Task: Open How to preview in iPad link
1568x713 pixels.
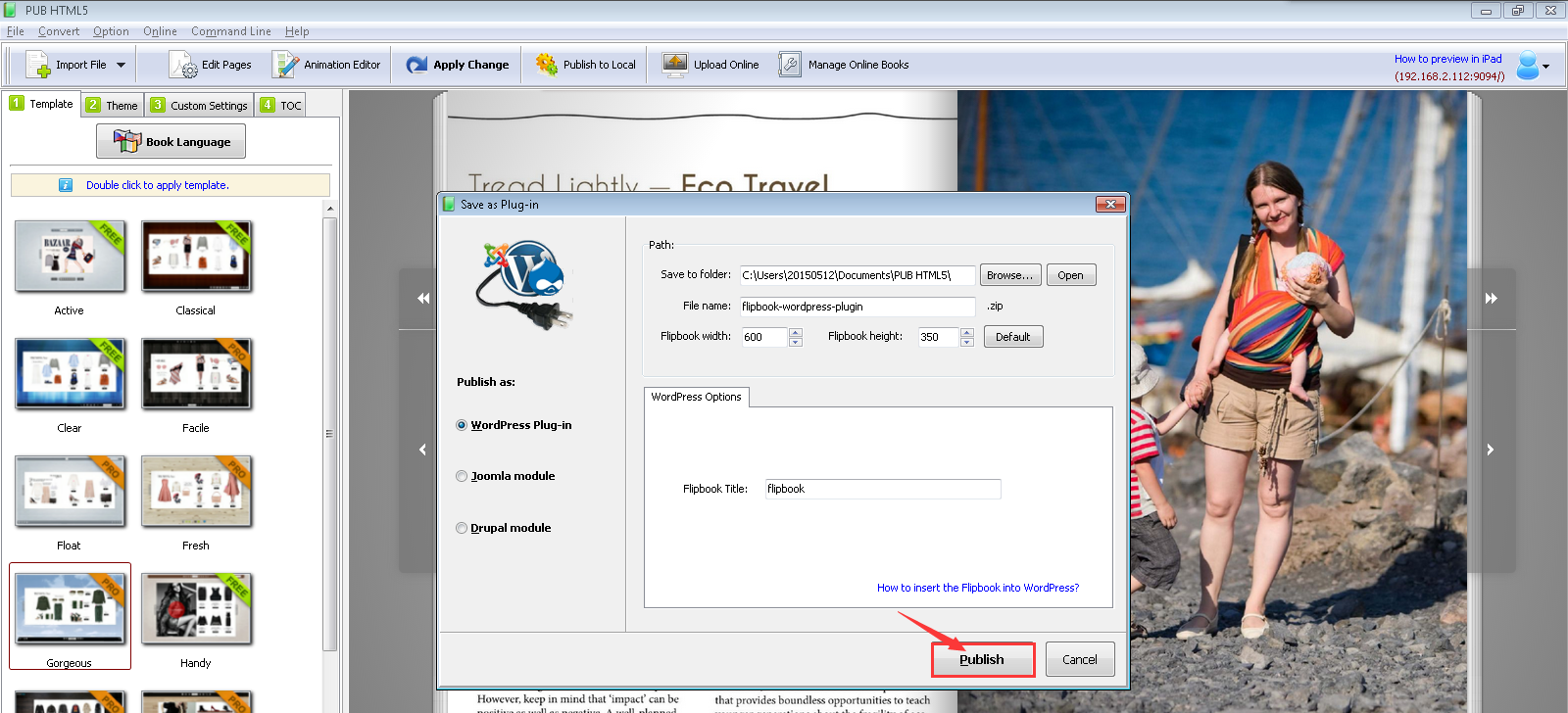Action: (x=1447, y=59)
